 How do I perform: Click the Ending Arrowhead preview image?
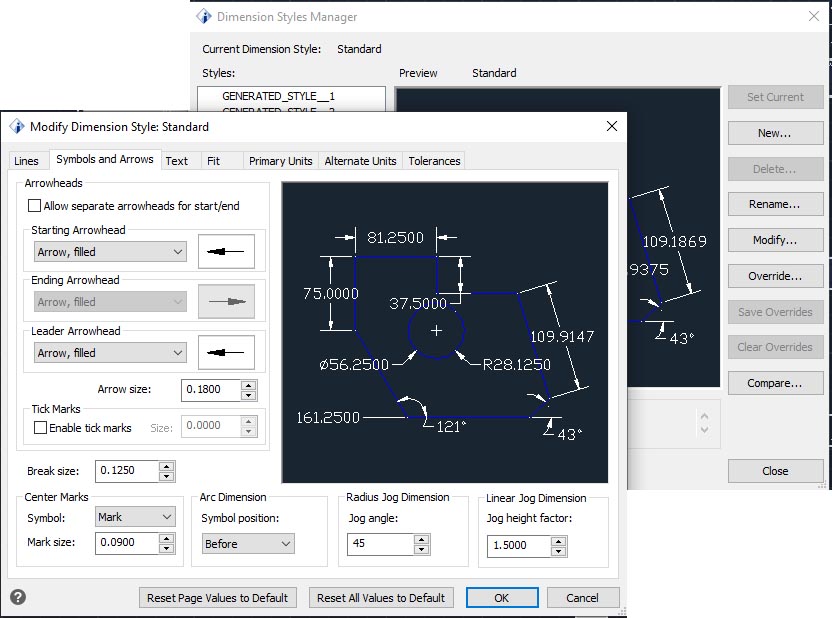[227, 301]
